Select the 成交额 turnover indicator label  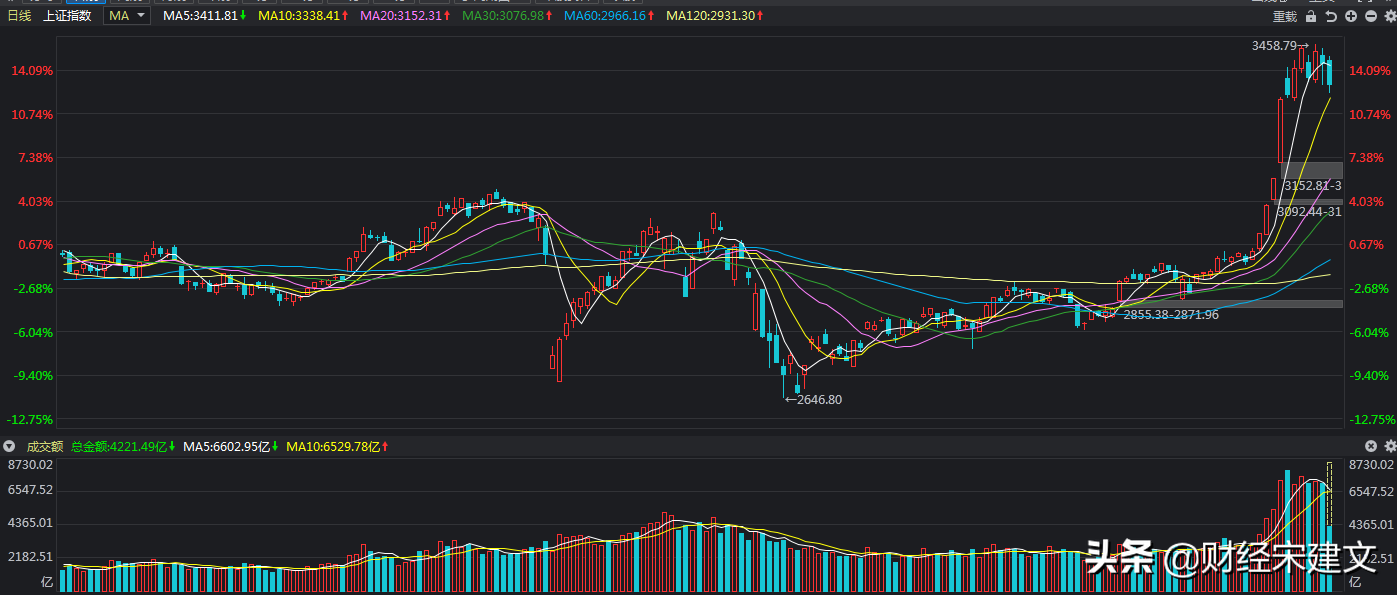click(45, 446)
